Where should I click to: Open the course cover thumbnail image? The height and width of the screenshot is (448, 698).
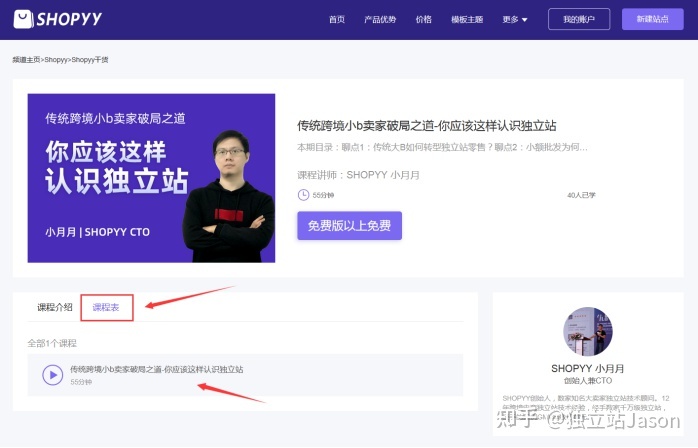pos(151,178)
